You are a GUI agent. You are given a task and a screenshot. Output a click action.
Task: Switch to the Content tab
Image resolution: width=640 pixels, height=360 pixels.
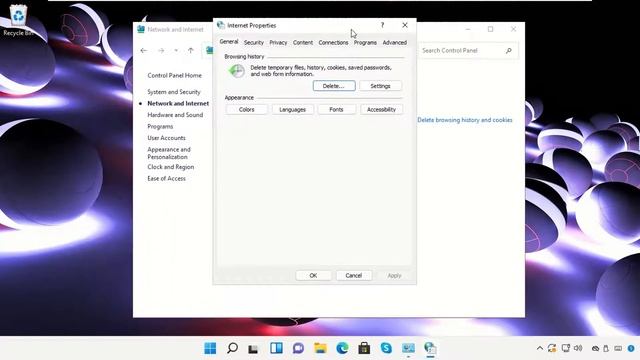tap(303, 42)
